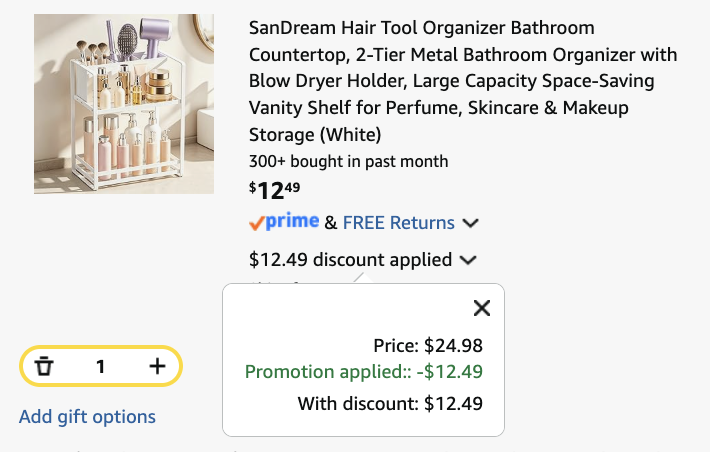Click the orange Prime checkmark icon
The height and width of the screenshot is (452, 710).
256,223
